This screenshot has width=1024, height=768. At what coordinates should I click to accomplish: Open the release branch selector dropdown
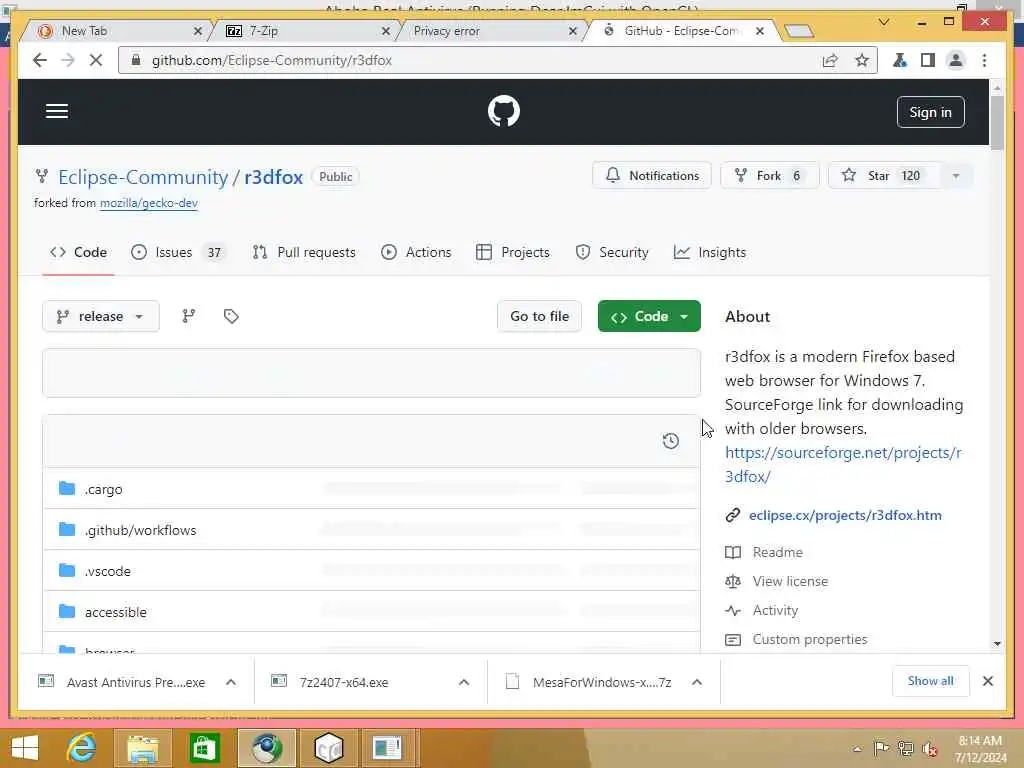(x=101, y=316)
